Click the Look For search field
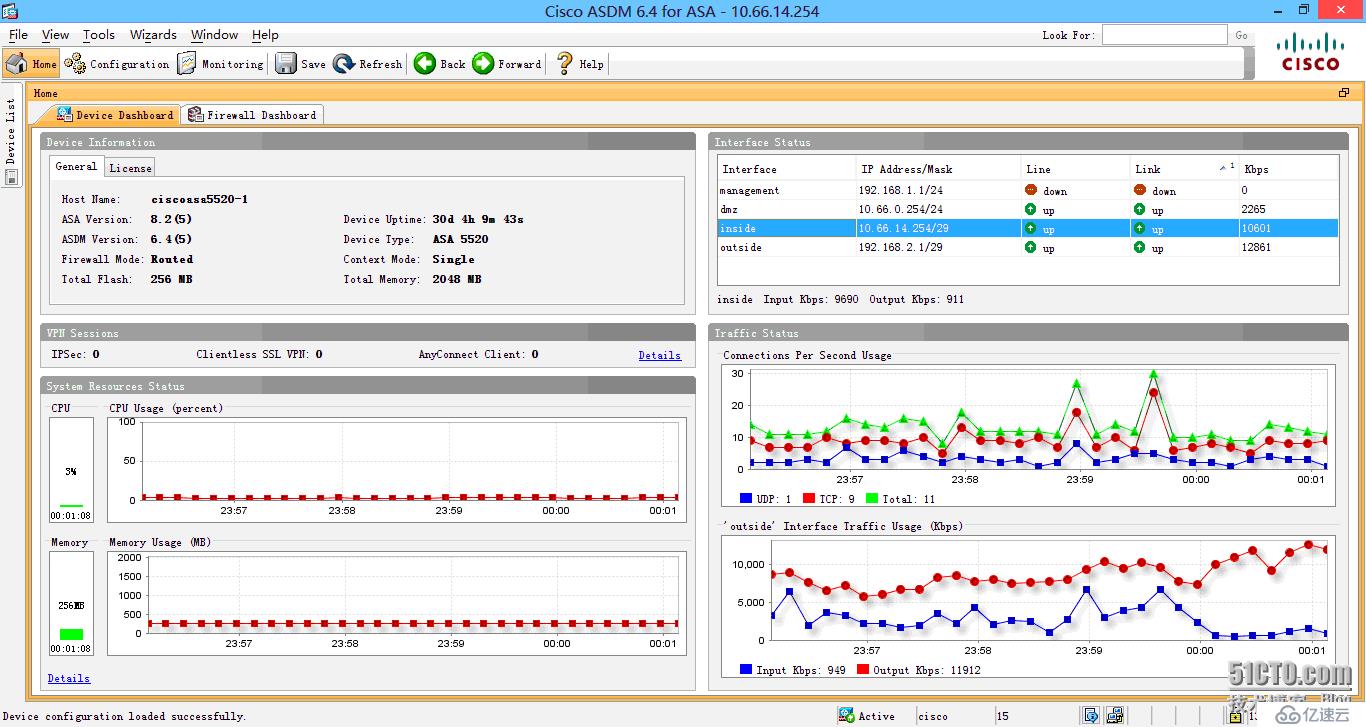 (x=1164, y=35)
